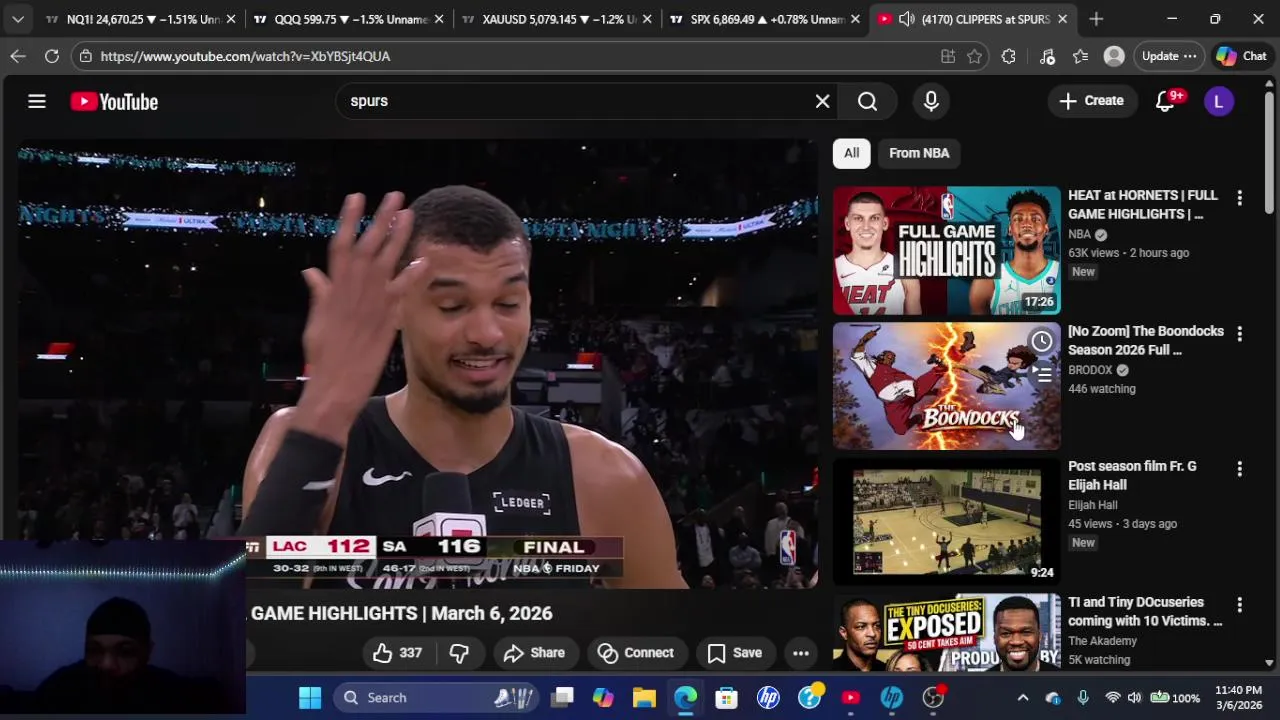Like the video with 337 likes
The width and height of the screenshot is (1280, 720).
(398, 653)
